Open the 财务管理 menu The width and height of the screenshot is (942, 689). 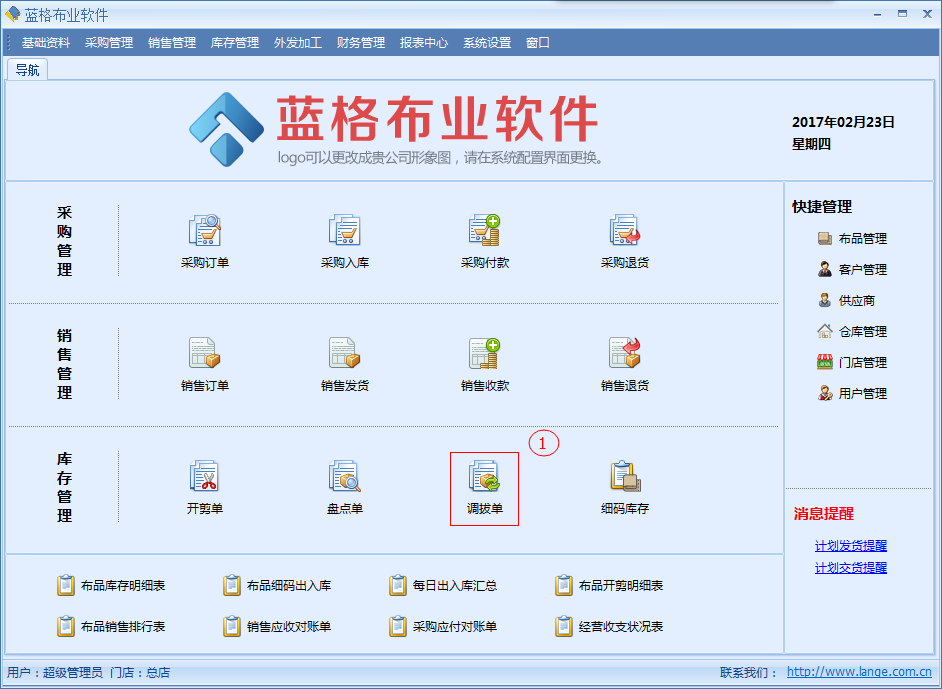pos(361,43)
